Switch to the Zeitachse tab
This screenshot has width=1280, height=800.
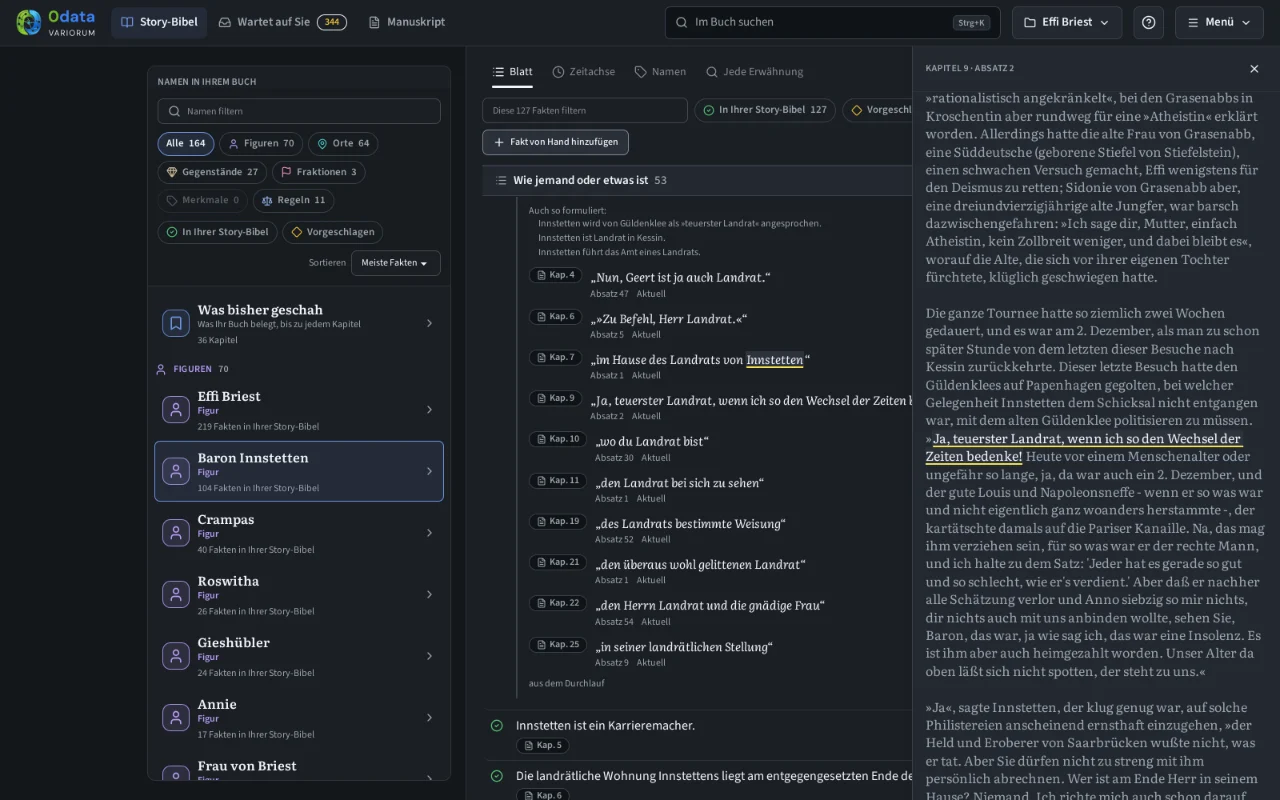point(584,72)
